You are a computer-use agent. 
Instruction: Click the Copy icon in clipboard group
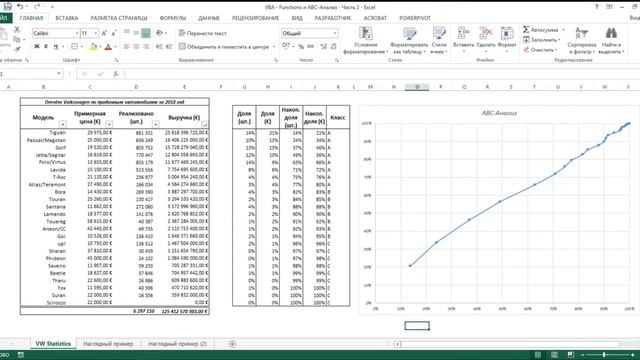pyautogui.click(x=17, y=40)
